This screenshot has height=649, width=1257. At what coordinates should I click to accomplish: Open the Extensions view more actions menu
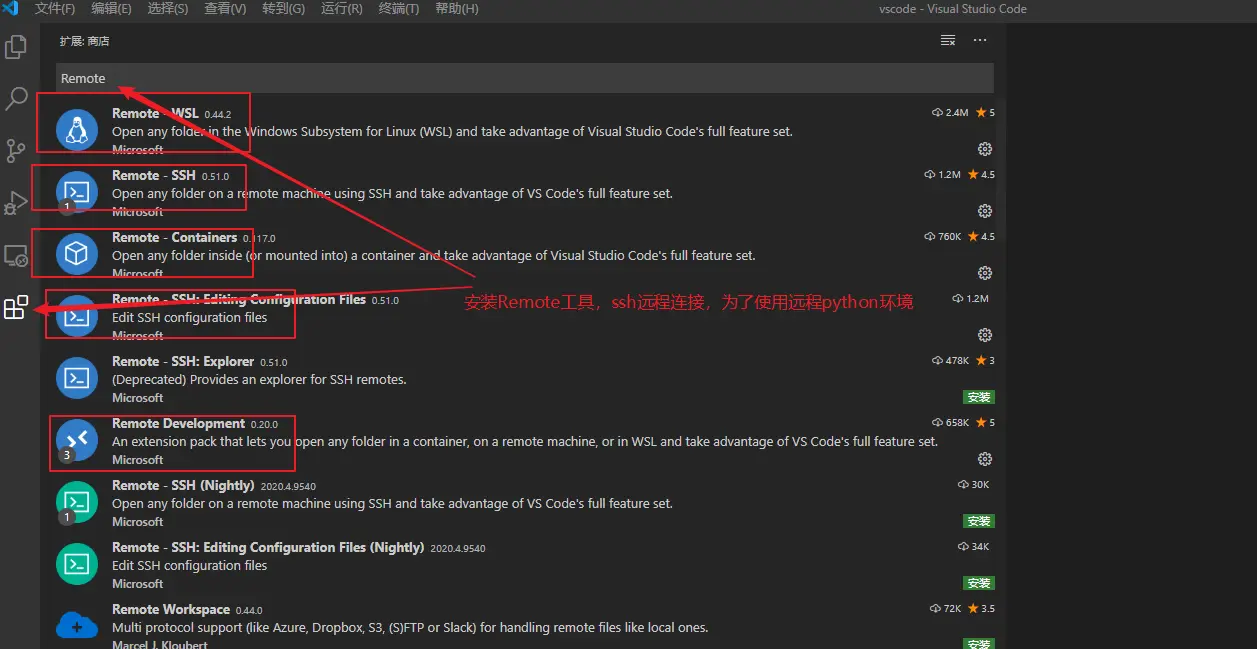(x=980, y=41)
